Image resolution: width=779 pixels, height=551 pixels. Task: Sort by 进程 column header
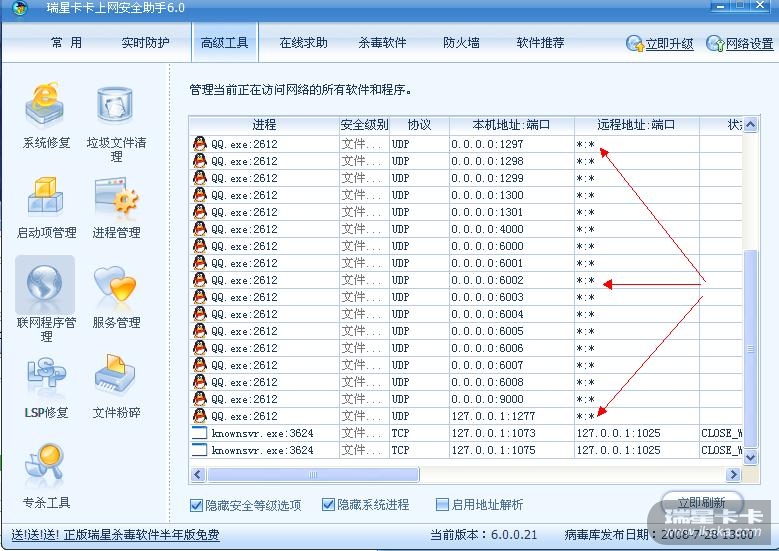(264, 125)
